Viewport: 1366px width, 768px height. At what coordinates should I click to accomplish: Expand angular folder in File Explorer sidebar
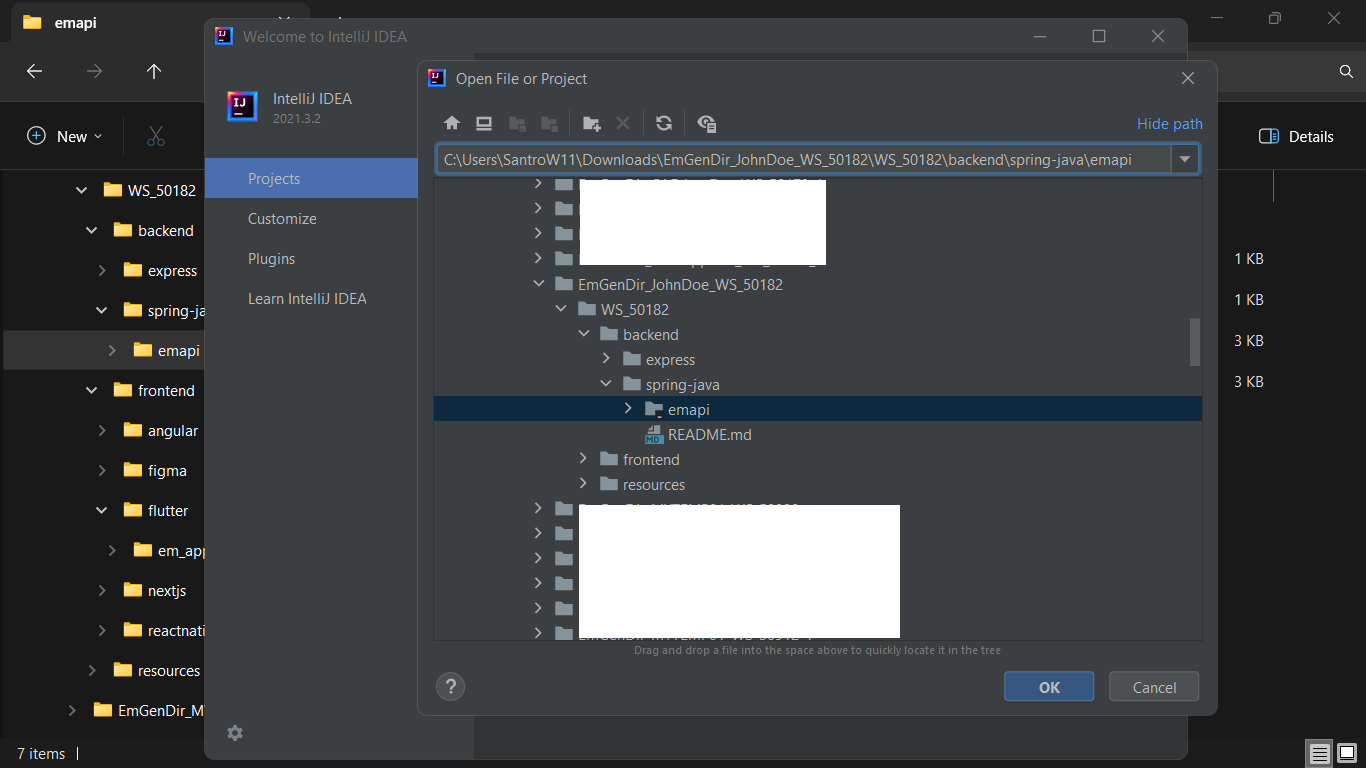(102, 430)
